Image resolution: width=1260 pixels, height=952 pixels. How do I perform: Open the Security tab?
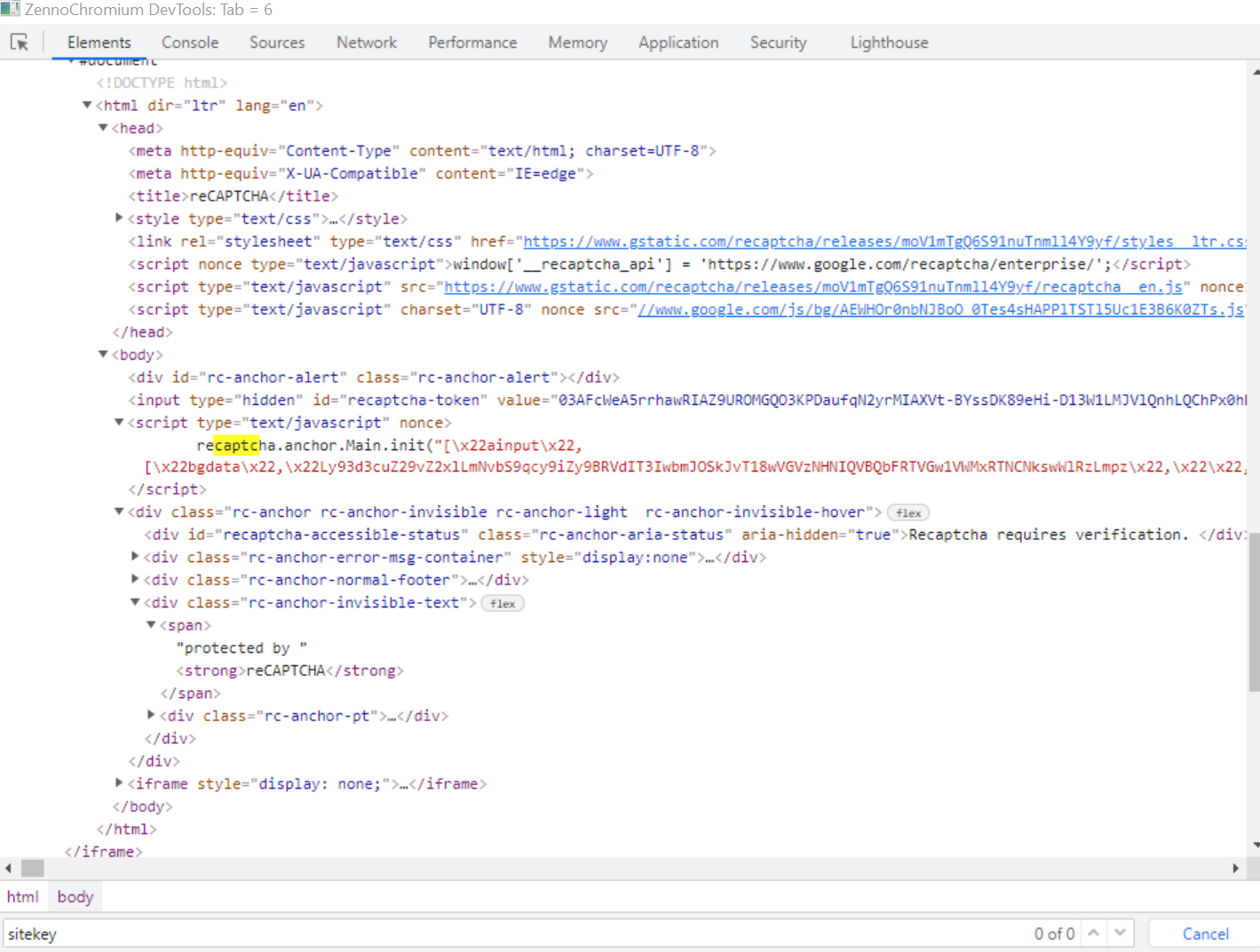tap(779, 42)
